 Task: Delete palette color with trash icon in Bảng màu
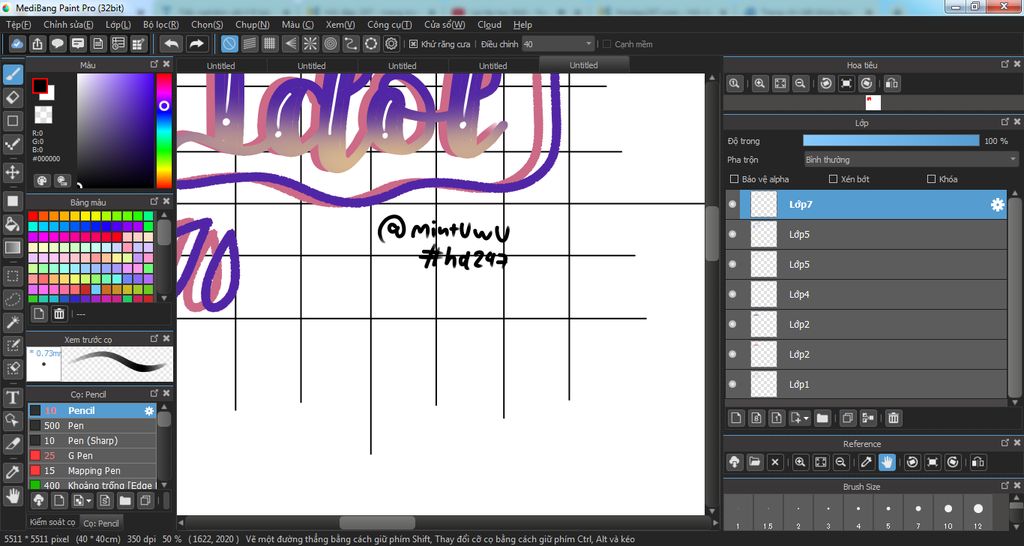[x=59, y=314]
